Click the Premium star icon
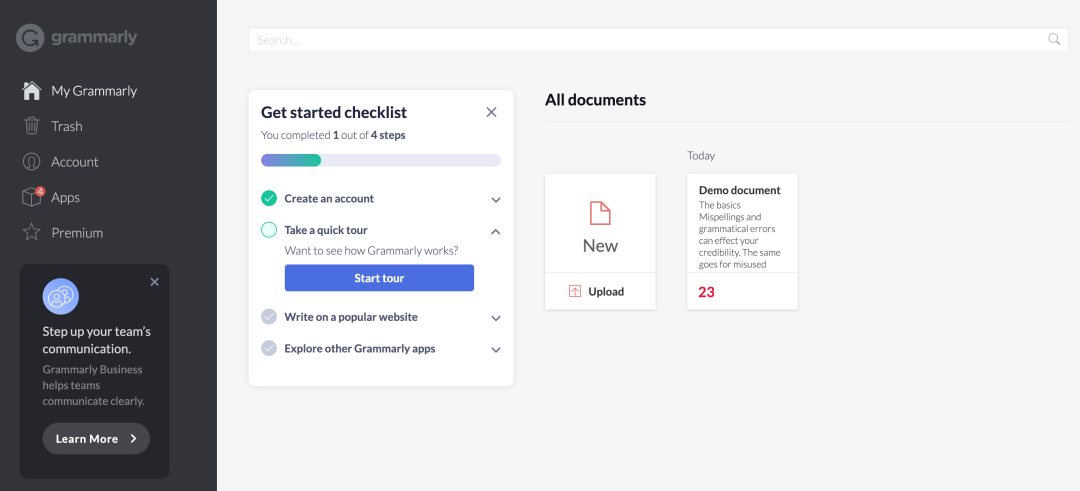This screenshot has height=491, width=1080. 32,233
